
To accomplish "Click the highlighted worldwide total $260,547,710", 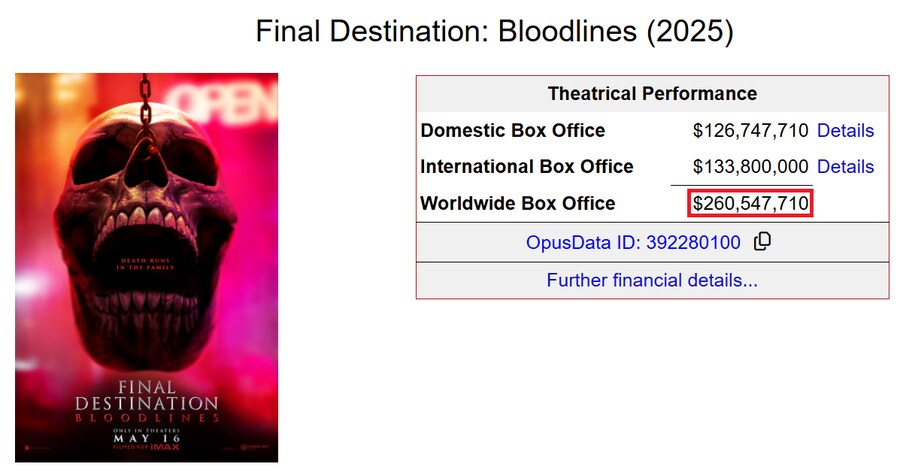I will [750, 203].
